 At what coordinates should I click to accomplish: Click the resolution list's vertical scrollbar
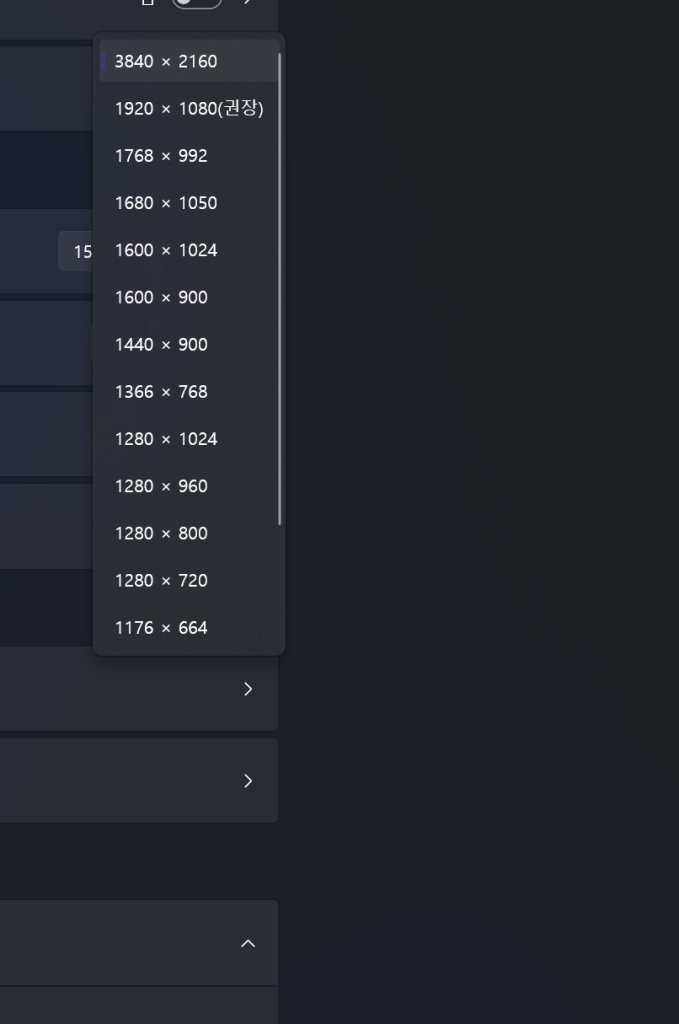[x=280, y=290]
